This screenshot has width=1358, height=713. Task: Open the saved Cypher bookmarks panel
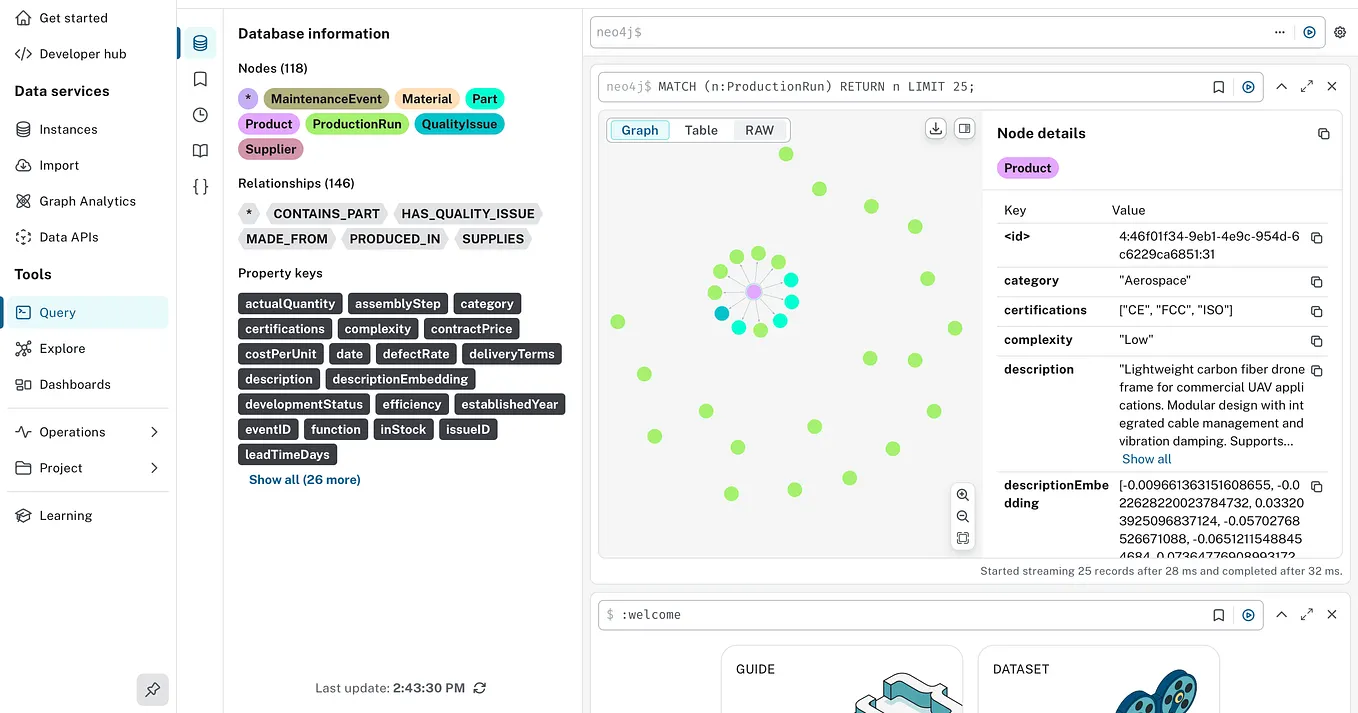pos(199,78)
